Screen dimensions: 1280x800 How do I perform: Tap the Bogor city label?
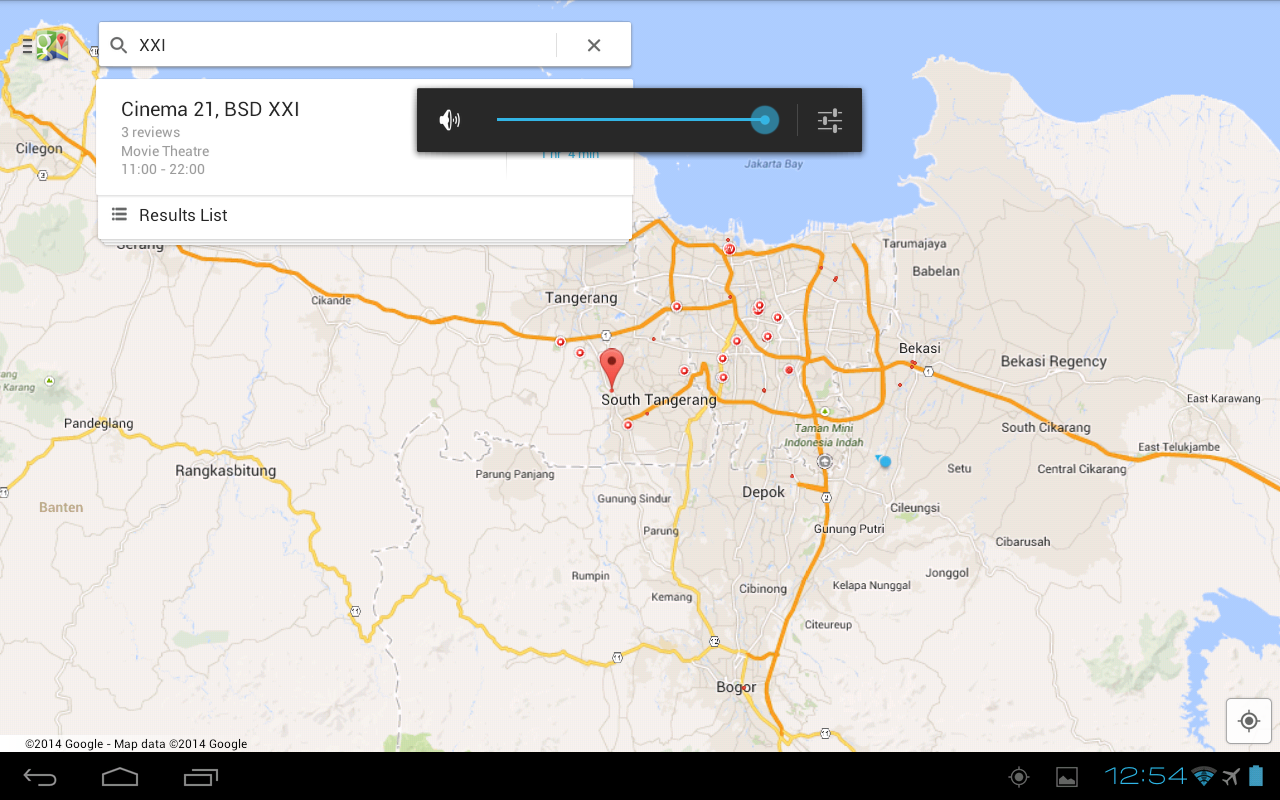(x=736, y=687)
